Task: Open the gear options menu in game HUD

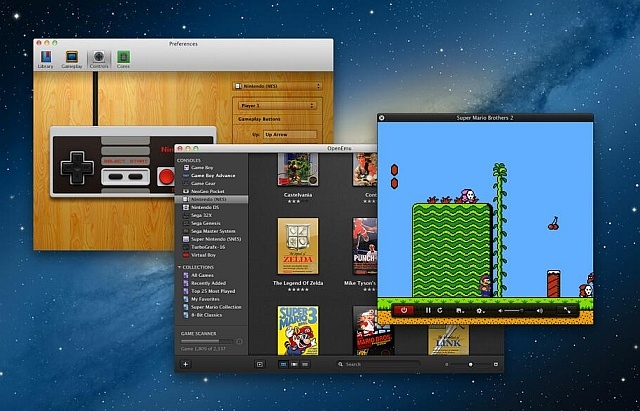Action: tap(480, 311)
